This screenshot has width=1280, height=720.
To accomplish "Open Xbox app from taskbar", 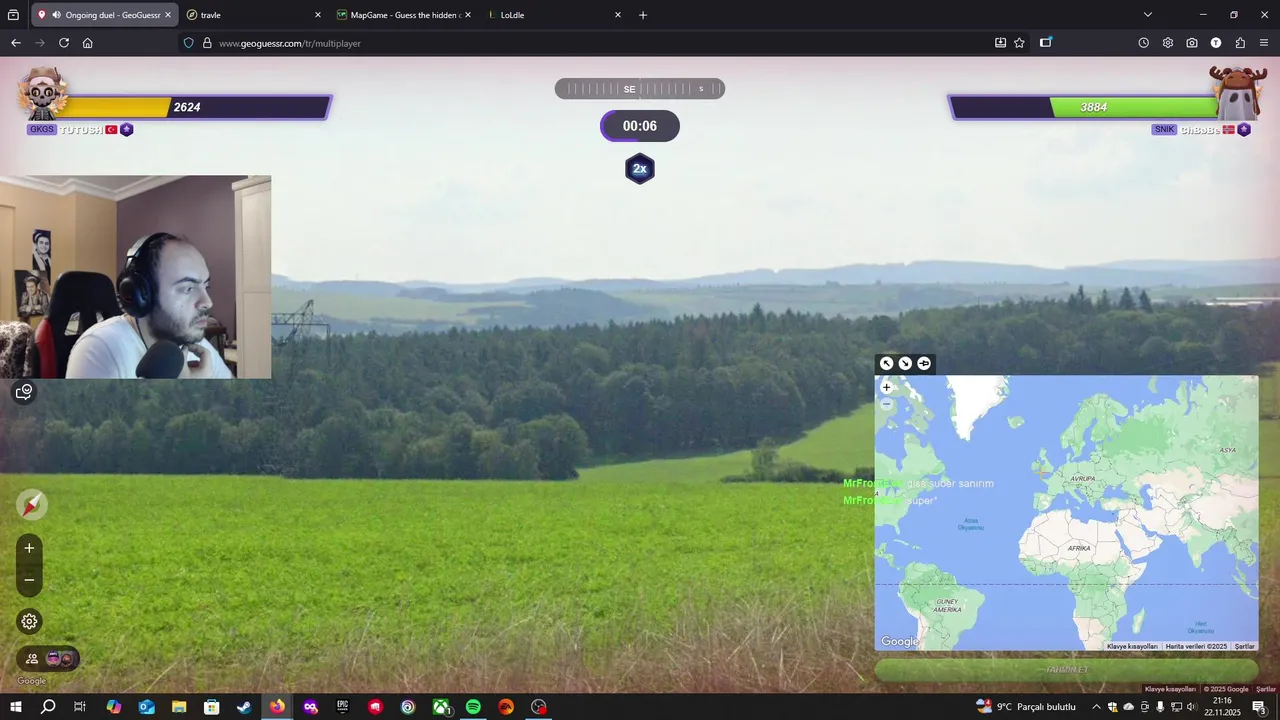I will click(x=441, y=707).
